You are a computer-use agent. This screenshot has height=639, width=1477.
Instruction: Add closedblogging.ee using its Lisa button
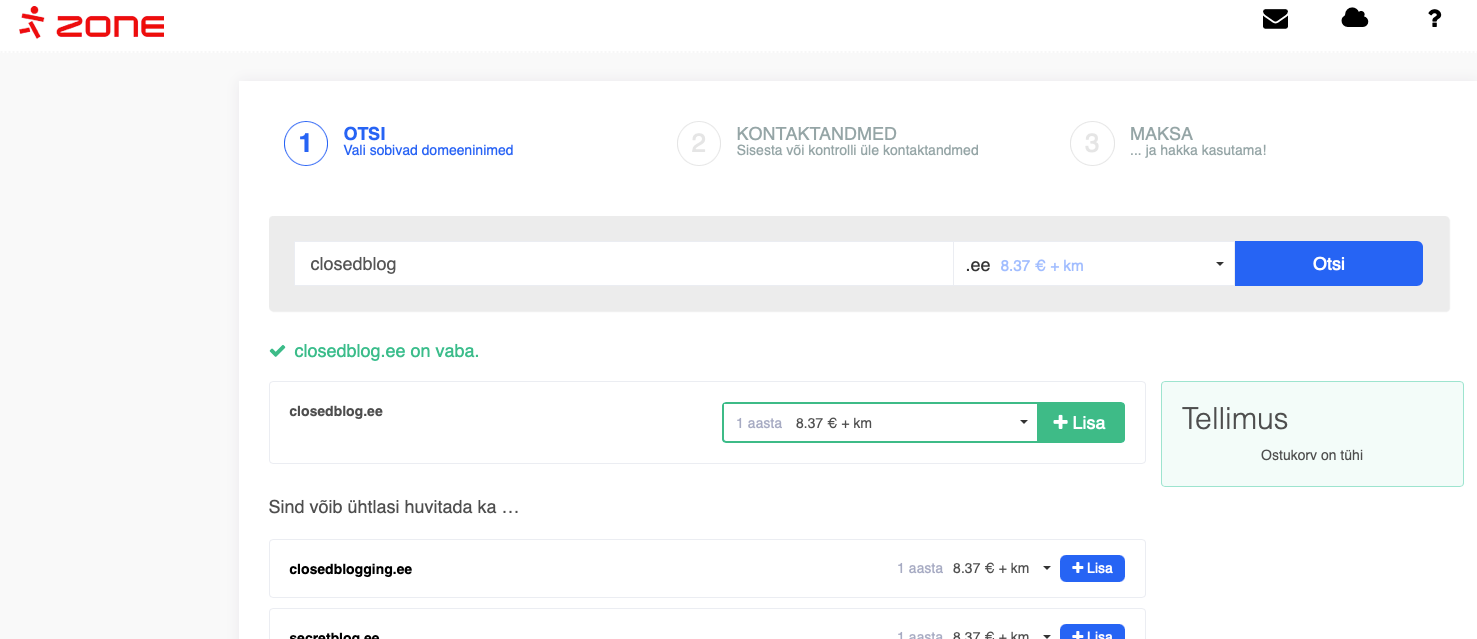1092,569
